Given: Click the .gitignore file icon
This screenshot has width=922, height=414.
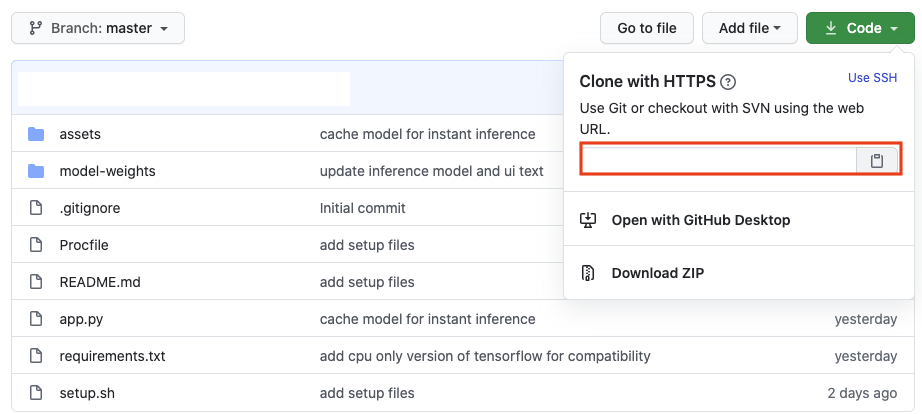Looking at the screenshot, I should coord(36,208).
